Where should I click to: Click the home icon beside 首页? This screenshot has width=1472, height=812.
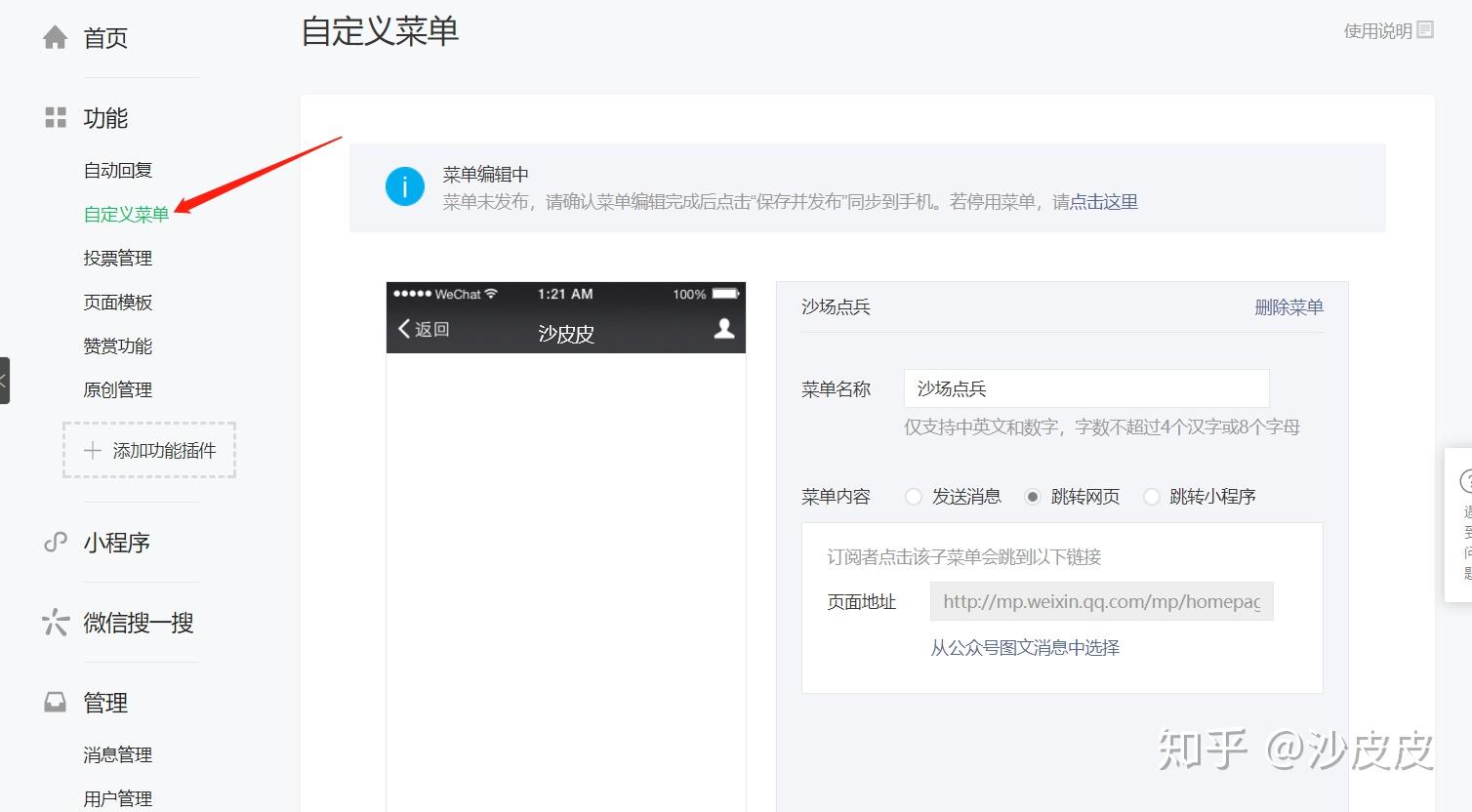56,37
